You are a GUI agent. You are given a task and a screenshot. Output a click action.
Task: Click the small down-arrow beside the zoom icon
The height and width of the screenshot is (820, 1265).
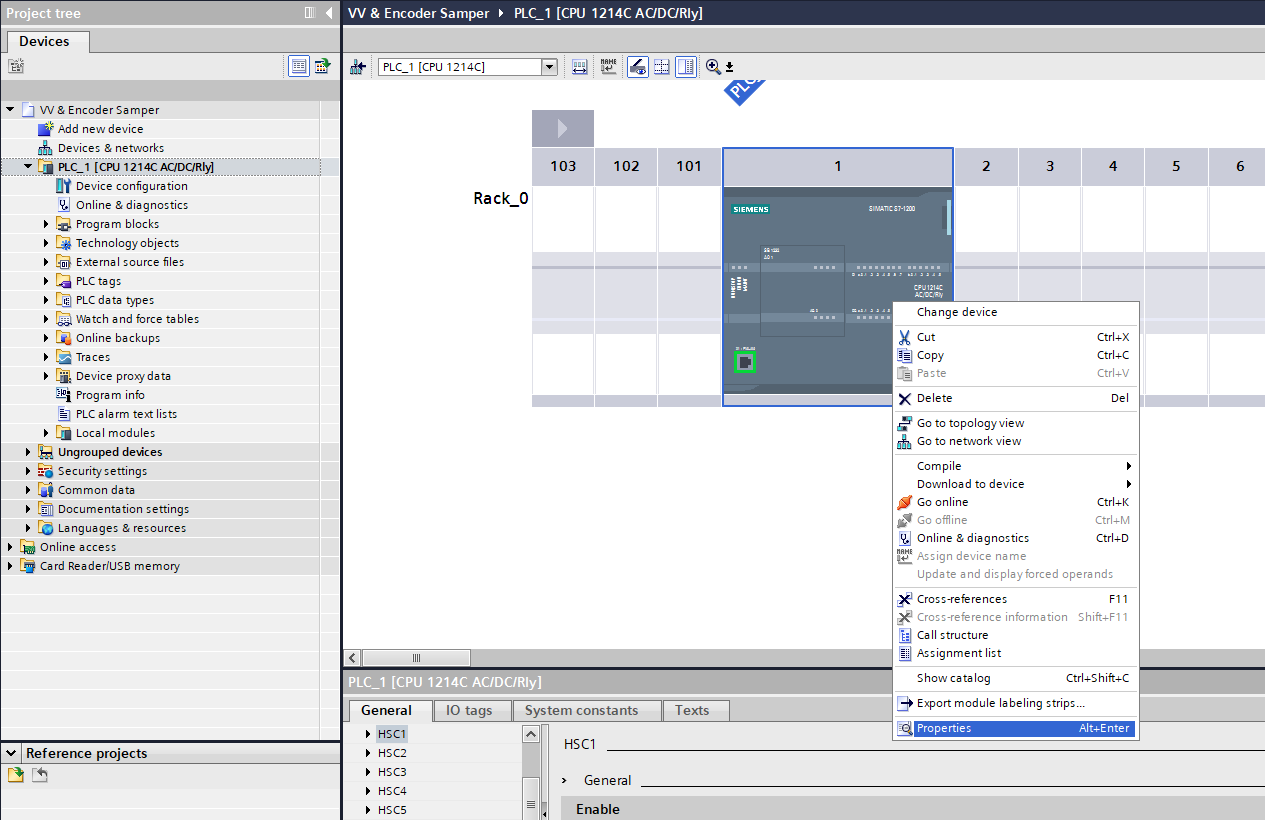click(729, 67)
